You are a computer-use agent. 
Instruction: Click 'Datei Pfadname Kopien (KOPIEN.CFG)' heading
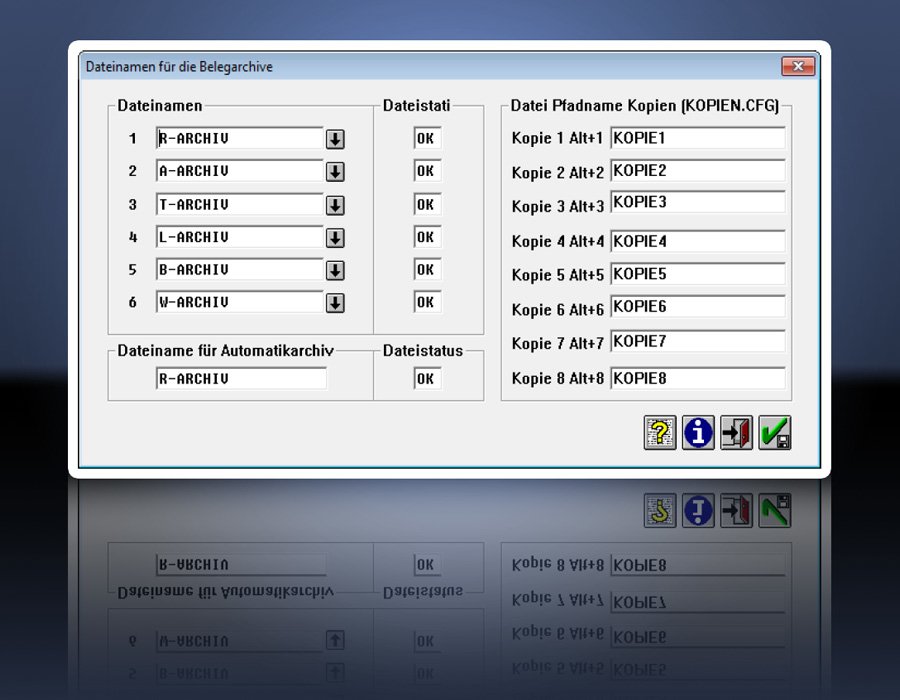coord(645,106)
